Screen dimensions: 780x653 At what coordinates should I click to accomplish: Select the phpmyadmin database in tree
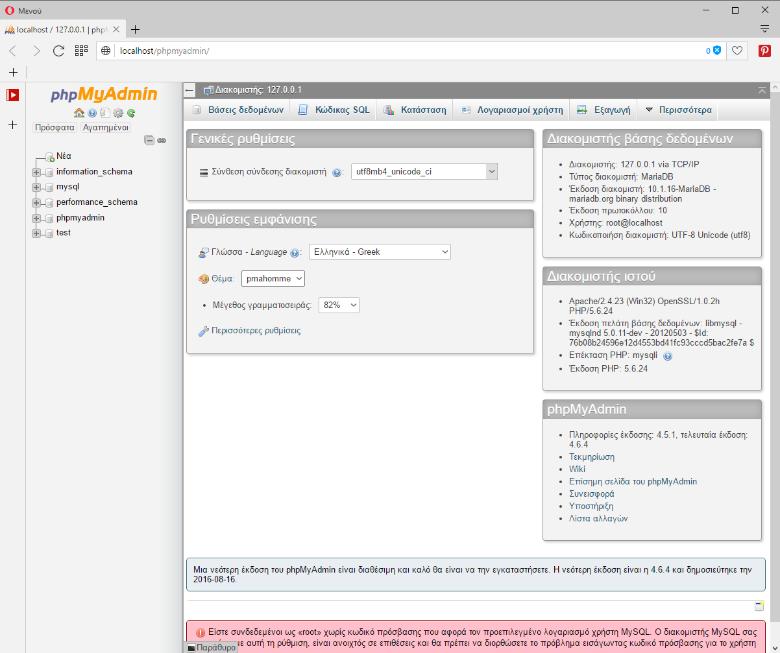pyautogui.click(x=80, y=217)
